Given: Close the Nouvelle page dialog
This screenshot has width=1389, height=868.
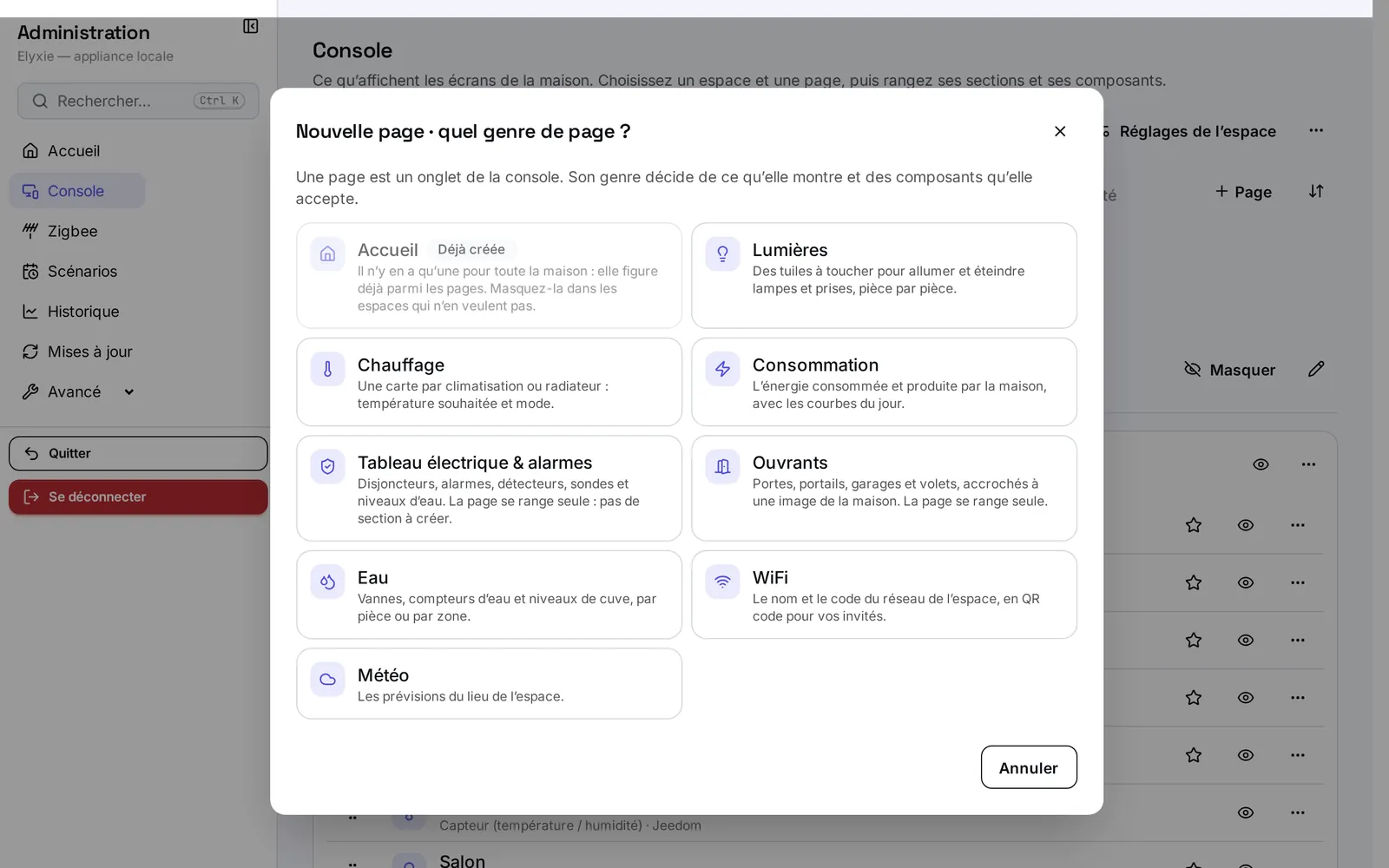Looking at the screenshot, I should click(1060, 131).
